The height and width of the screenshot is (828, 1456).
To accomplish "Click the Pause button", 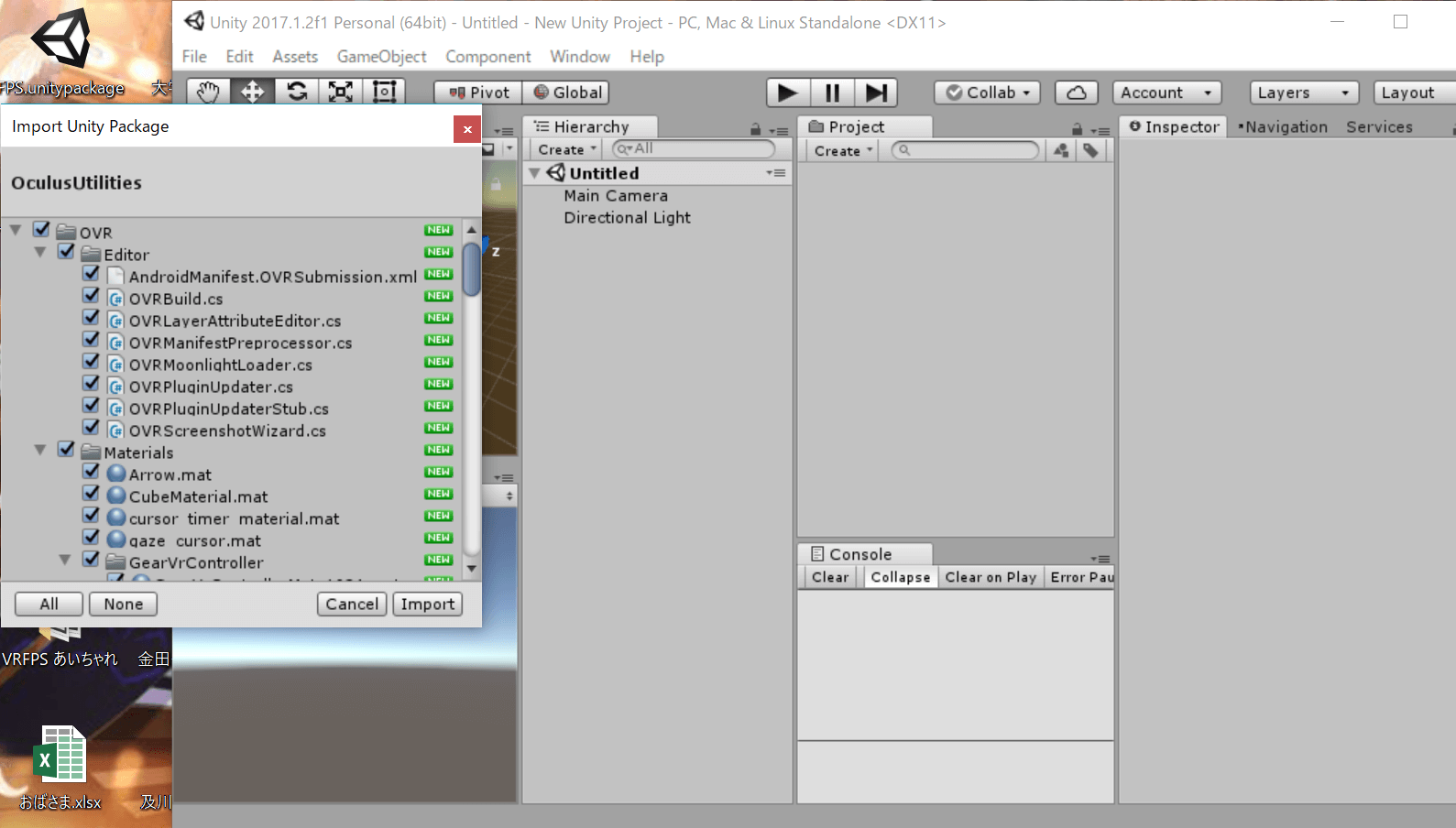I will click(x=832, y=93).
